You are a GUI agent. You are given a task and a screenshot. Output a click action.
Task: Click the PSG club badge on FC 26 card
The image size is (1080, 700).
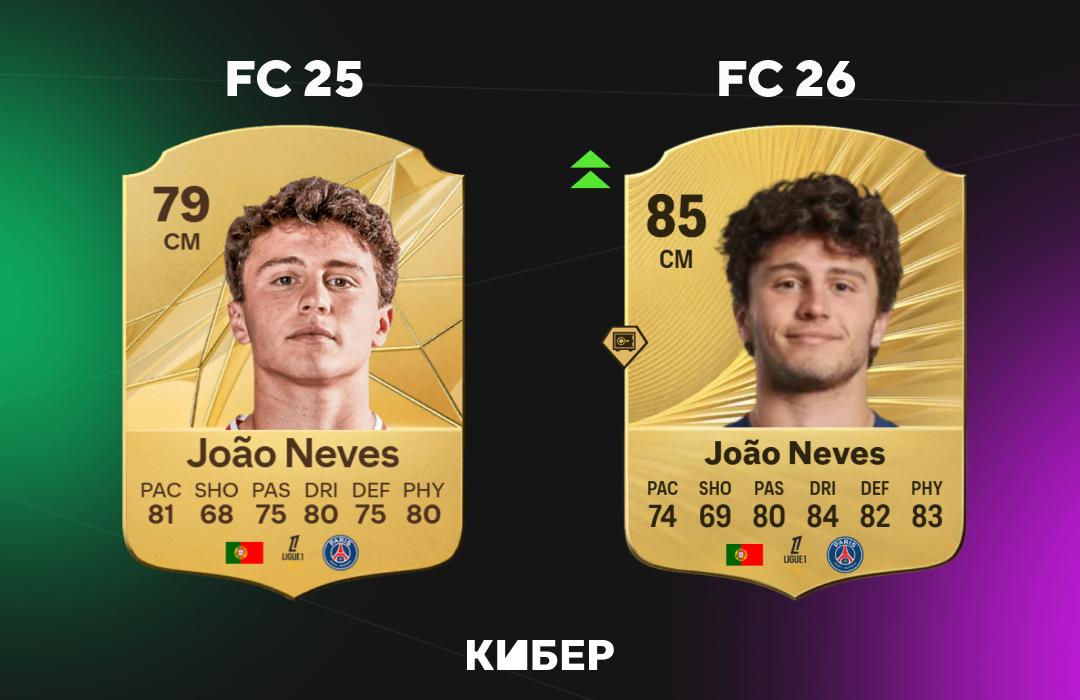(x=845, y=555)
